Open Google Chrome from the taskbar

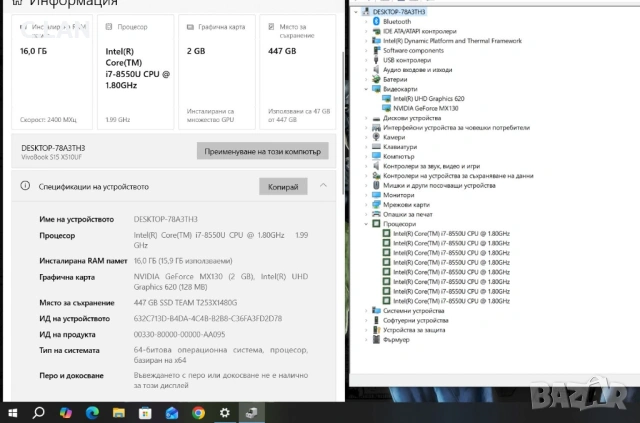(198, 413)
